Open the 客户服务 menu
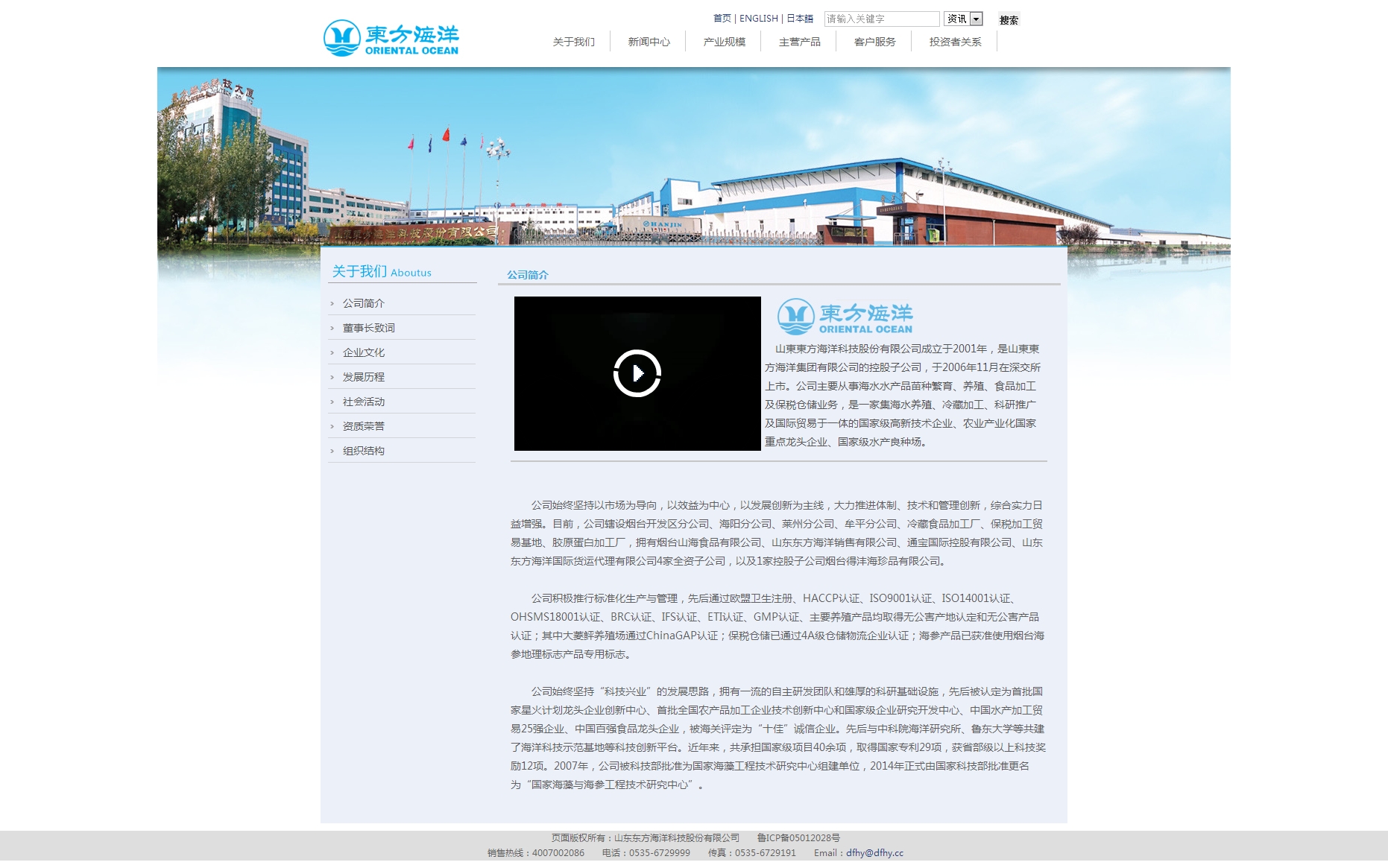Screen dimensions: 1388x868 coord(874,42)
